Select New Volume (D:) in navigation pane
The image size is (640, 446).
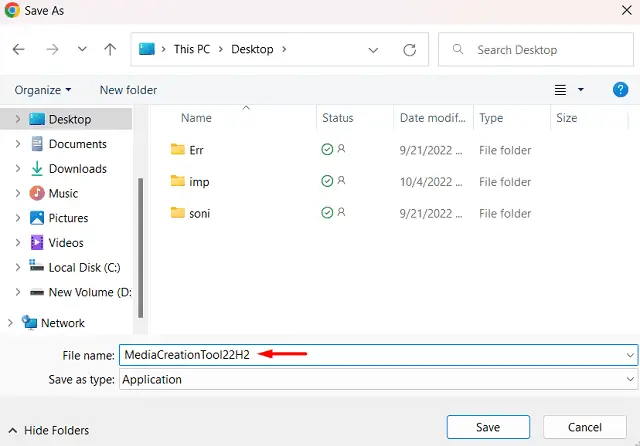[x=90, y=292]
